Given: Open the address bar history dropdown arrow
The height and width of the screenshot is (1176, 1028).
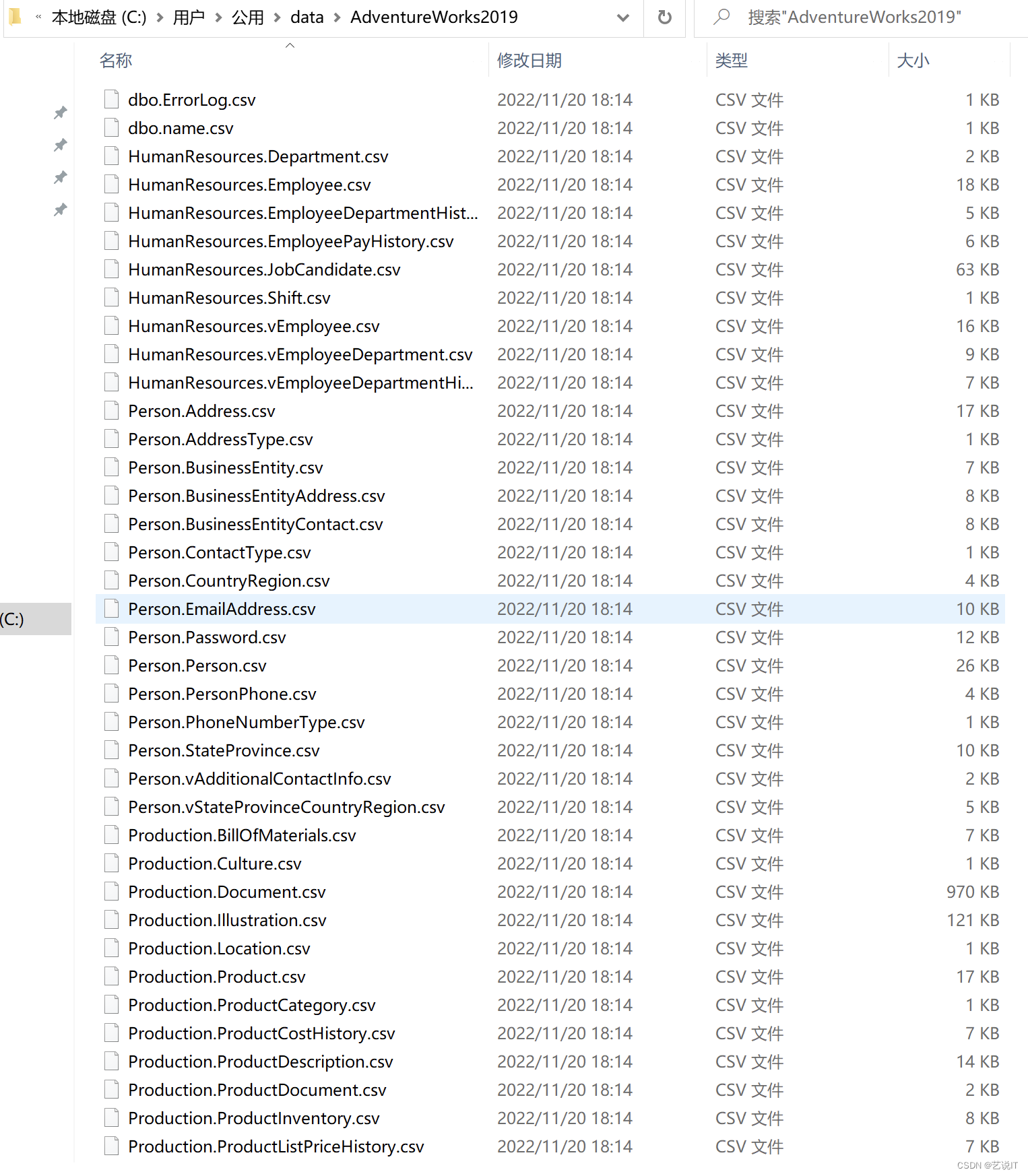Looking at the screenshot, I should pyautogui.click(x=623, y=18).
